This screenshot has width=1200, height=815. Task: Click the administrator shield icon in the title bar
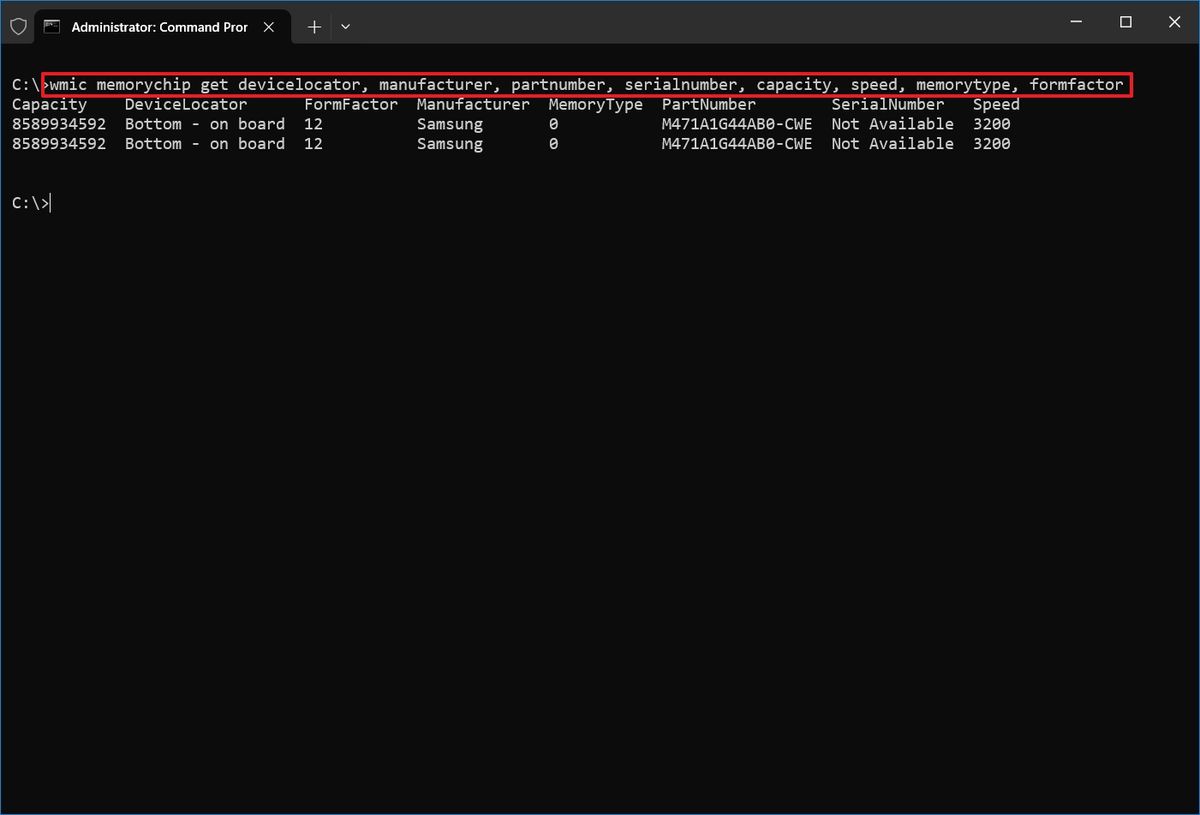18,25
